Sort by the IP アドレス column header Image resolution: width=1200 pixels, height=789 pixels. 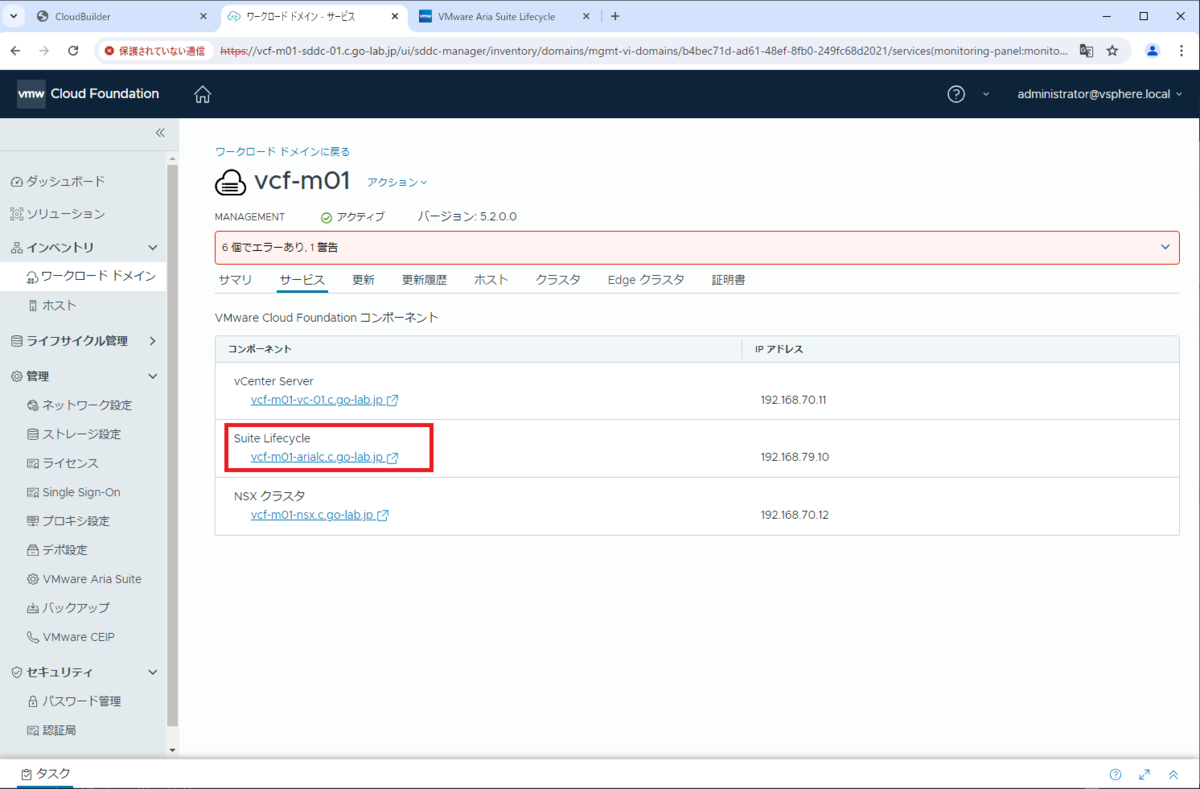click(x=779, y=349)
